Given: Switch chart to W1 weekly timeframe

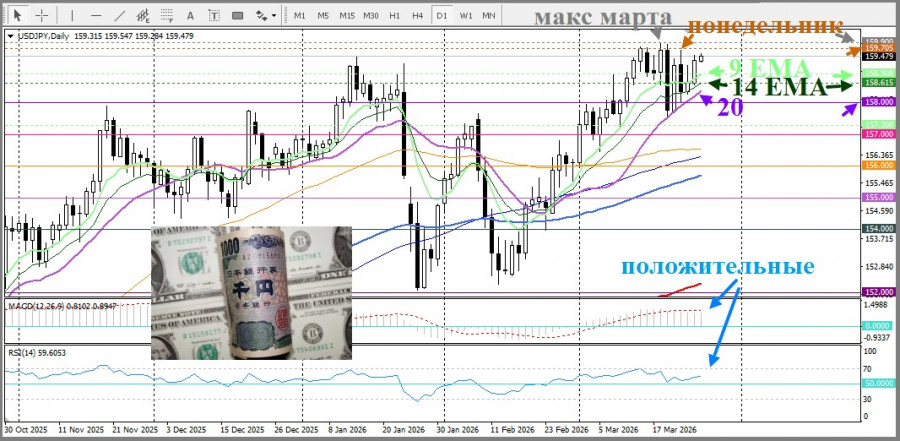Looking at the screenshot, I should [x=465, y=16].
